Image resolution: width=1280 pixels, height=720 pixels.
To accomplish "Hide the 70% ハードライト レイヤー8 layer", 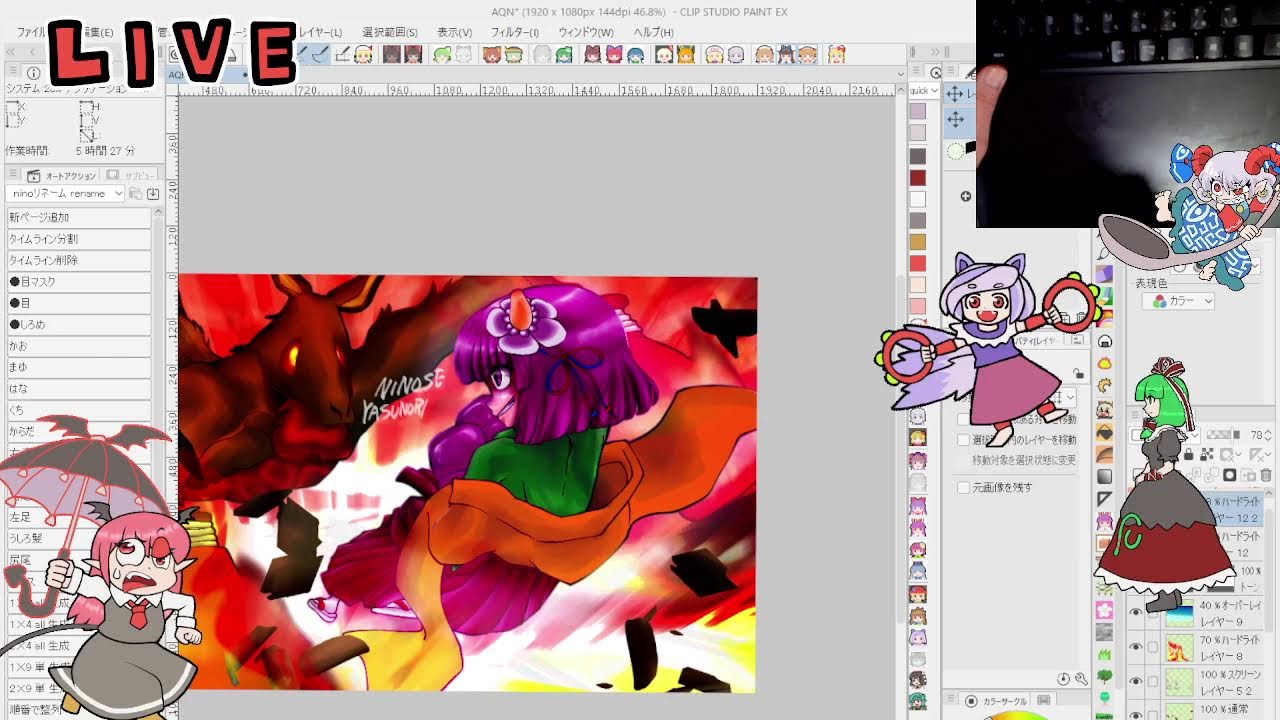I will 1136,647.
